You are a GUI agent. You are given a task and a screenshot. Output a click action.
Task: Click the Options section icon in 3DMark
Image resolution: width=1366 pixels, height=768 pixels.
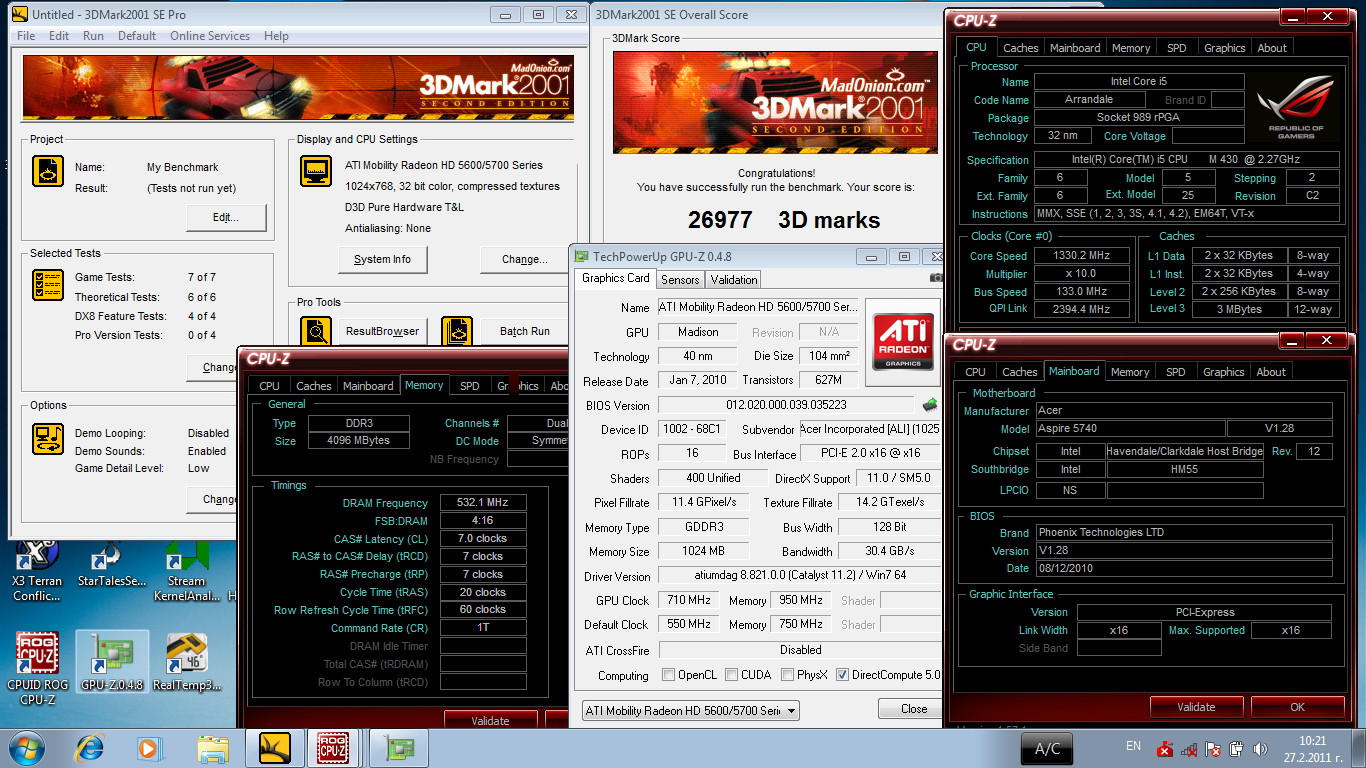[x=48, y=438]
